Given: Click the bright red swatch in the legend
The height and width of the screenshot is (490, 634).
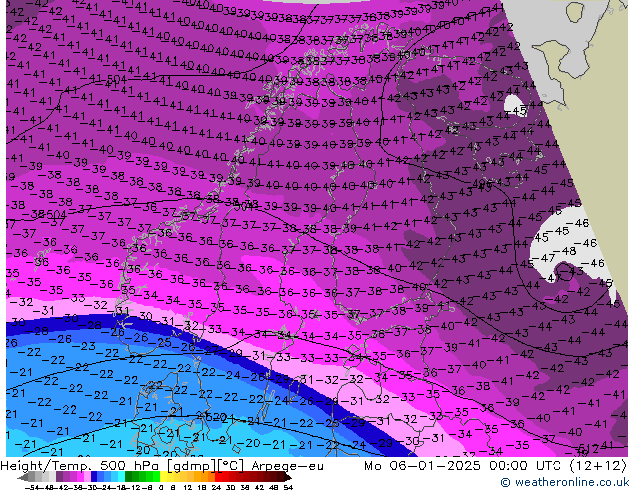Looking at the screenshot, I should click(218, 477).
